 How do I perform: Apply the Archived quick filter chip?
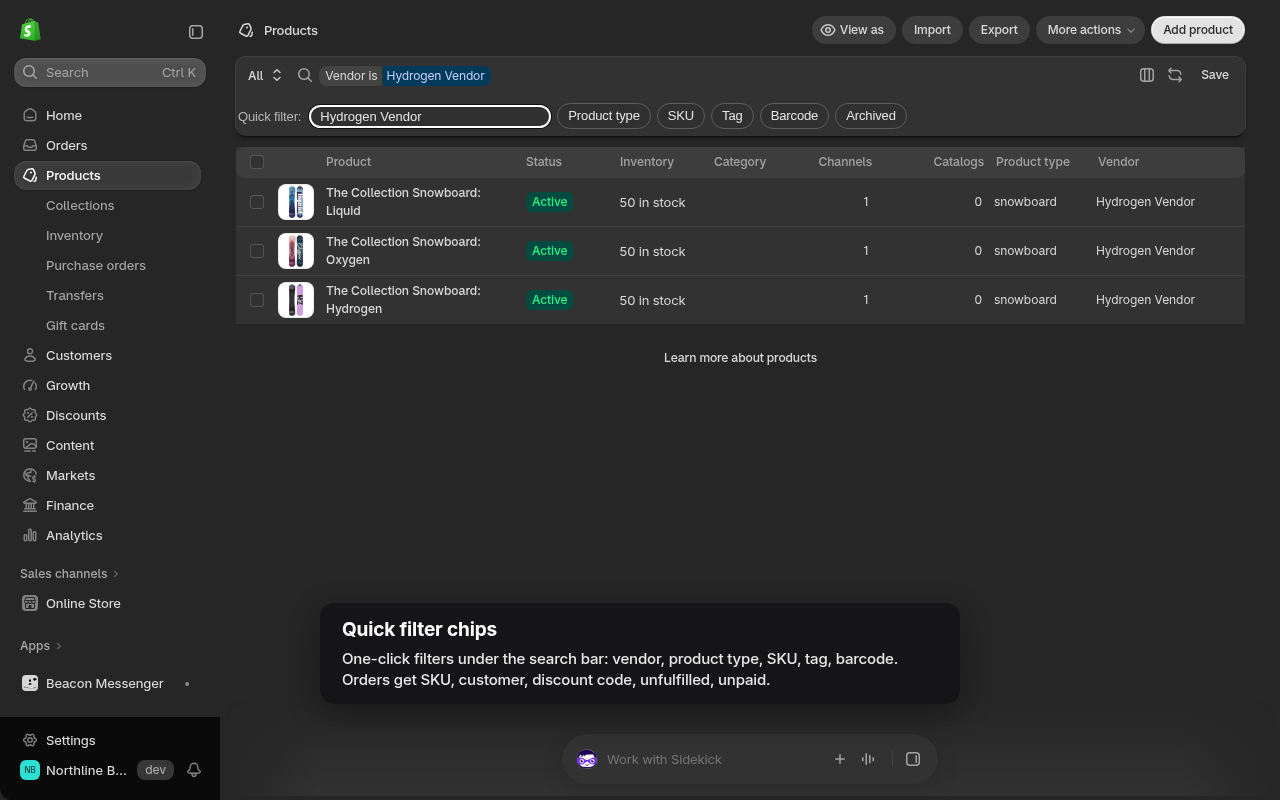pyautogui.click(x=871, y=116)
